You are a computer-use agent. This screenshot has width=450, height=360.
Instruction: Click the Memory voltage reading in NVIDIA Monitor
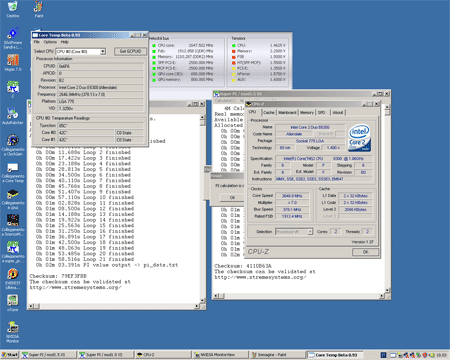(278, 51)
